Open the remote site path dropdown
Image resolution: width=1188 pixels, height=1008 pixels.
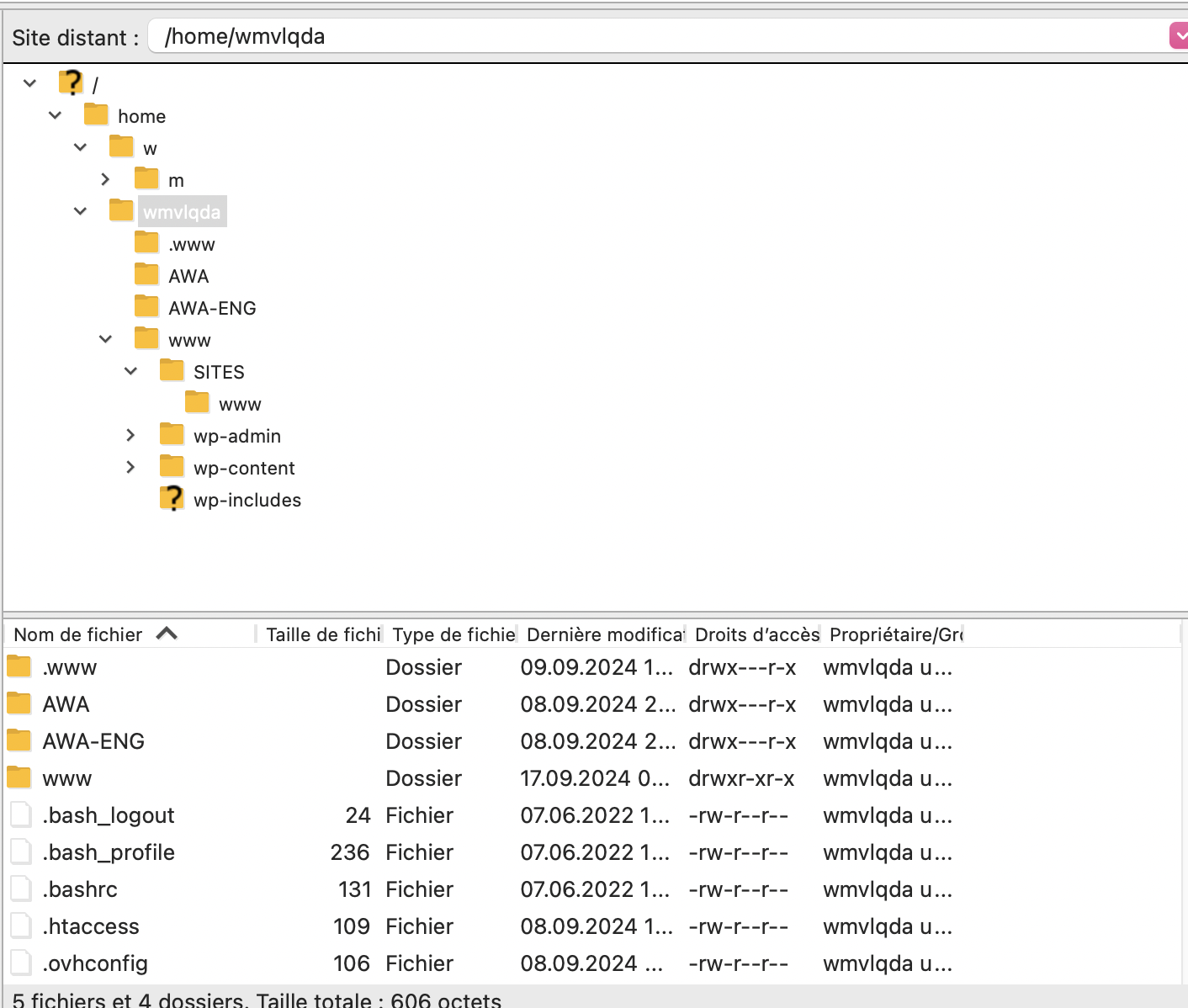tap(1179, 36)
